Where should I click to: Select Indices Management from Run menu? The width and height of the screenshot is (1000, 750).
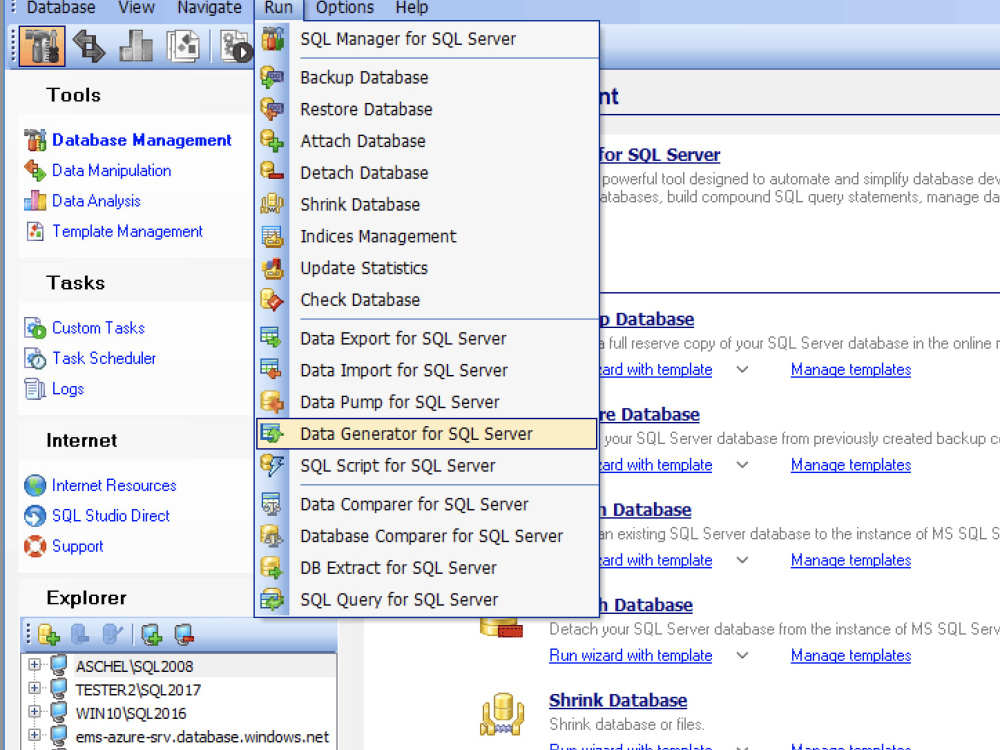[427, 237]
